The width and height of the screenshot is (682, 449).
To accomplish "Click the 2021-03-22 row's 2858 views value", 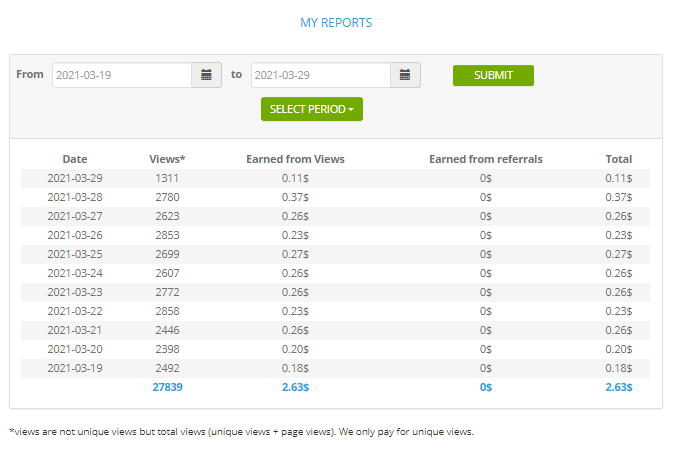I will pyautogui.click(x=167, y=311).
